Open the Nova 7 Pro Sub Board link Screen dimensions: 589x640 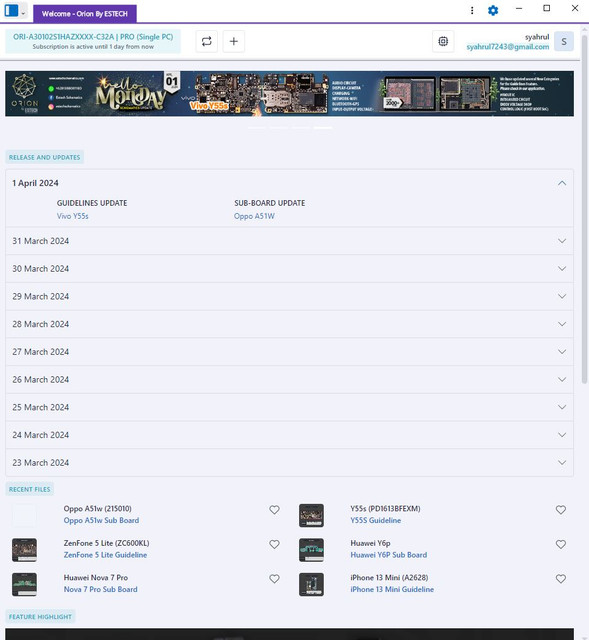[x=100, y=589]
